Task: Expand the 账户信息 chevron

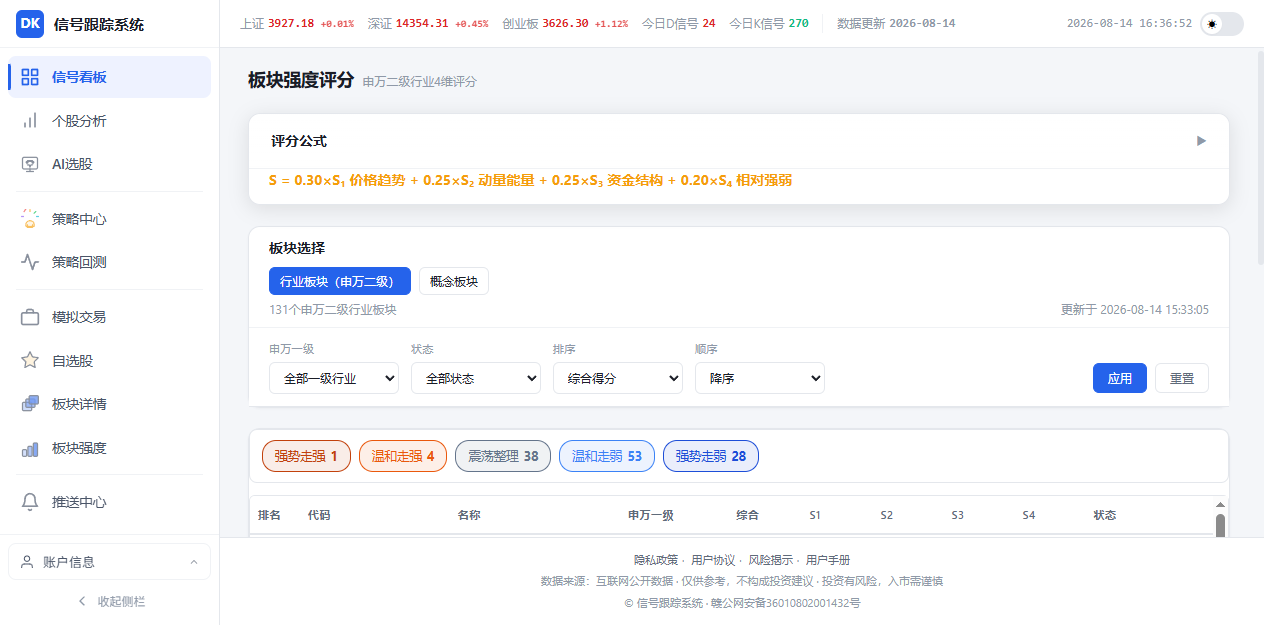Action: tap(193, 562)
